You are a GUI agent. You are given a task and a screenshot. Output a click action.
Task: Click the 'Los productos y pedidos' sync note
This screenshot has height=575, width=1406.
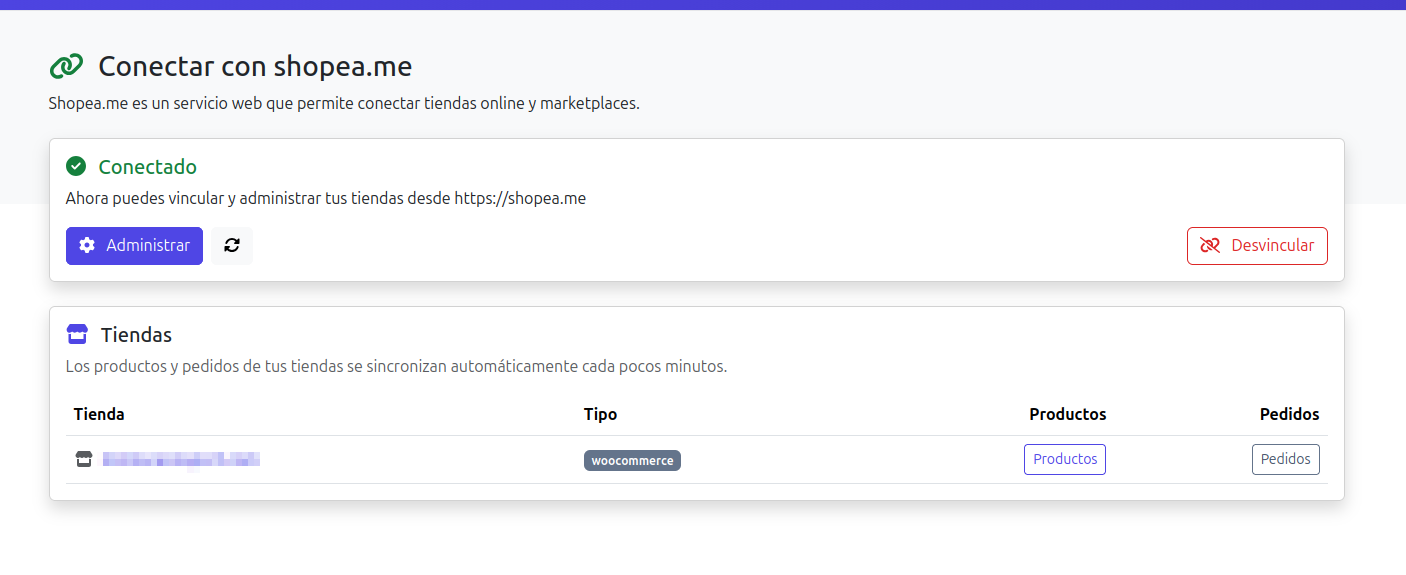[x=396, y=366]
